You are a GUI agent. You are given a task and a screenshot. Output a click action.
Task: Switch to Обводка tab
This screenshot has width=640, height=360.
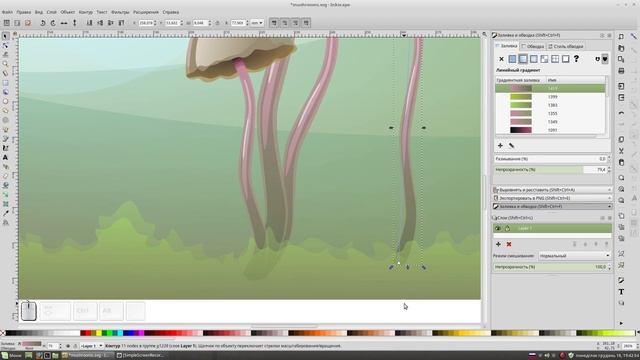pyautogui.click(x=533, y=46)
